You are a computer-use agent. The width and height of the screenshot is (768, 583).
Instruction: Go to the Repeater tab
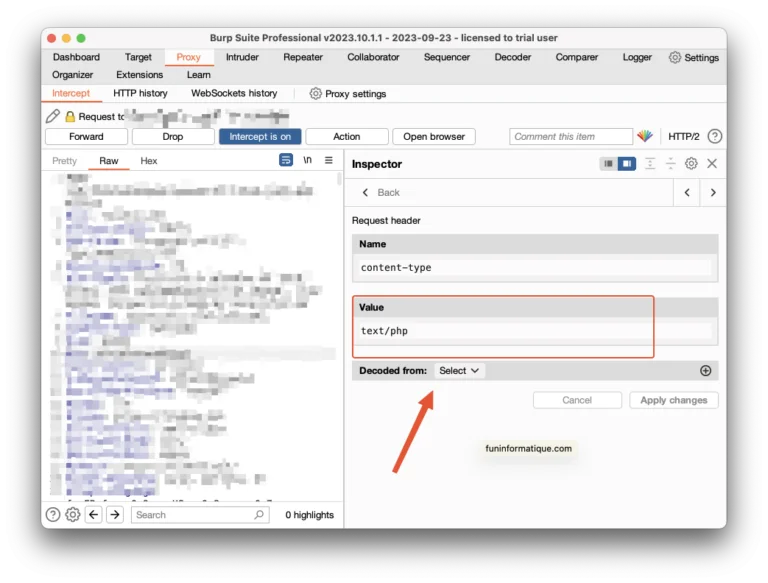pos(303,57)
